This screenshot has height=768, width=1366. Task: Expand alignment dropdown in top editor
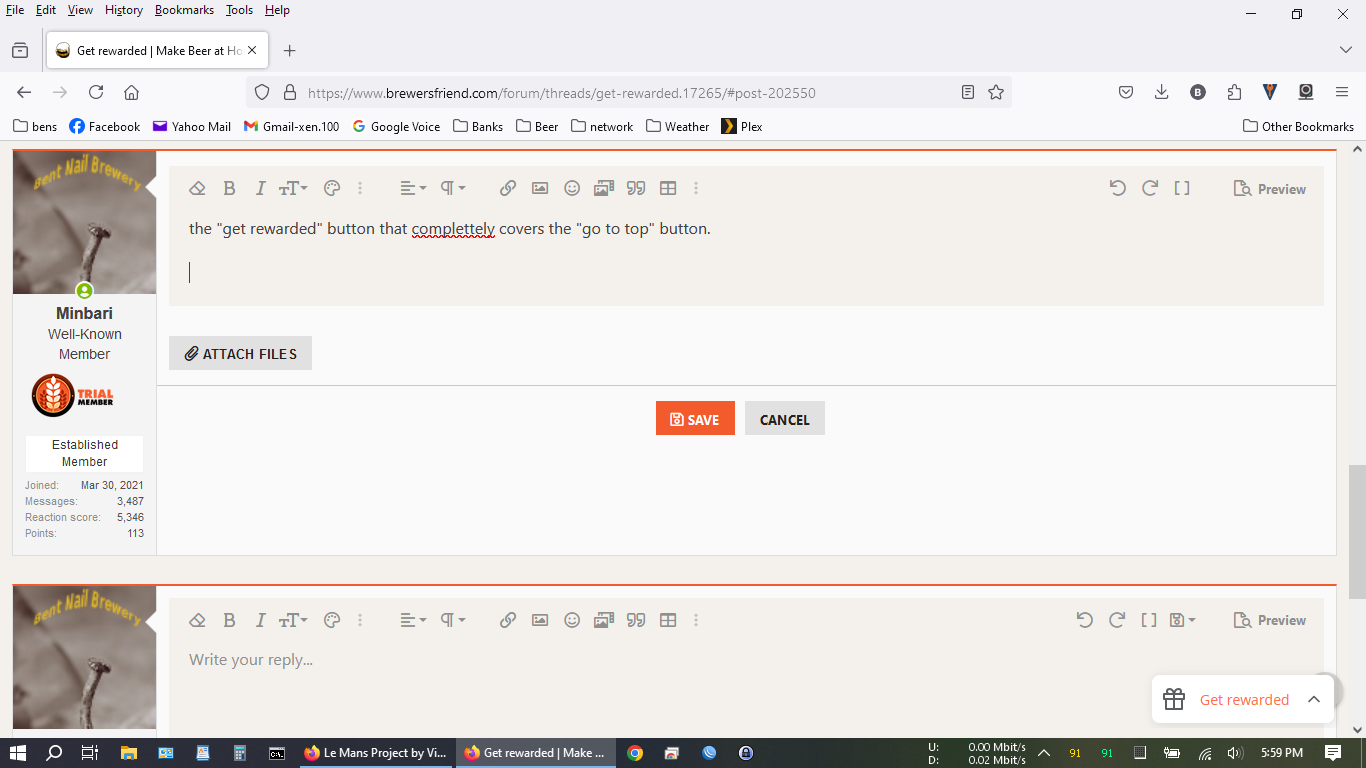pos(413,188)
